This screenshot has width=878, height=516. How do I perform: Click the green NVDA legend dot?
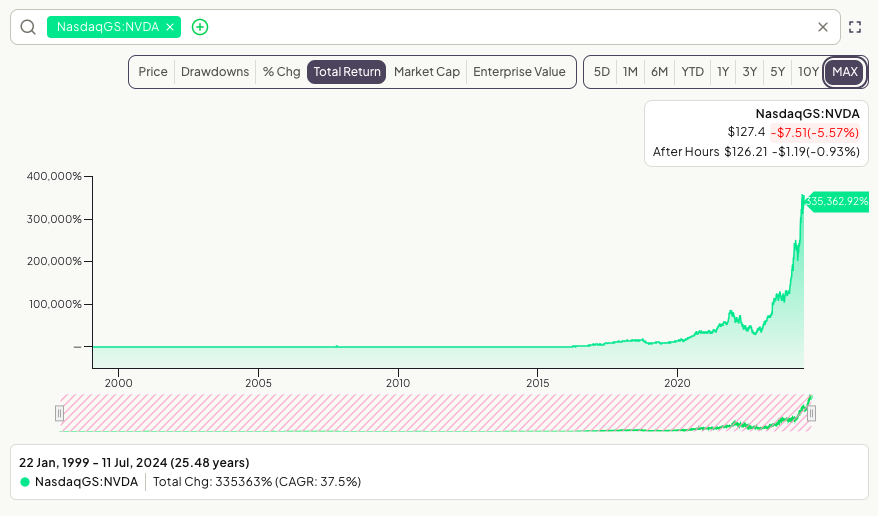coord(25,482)
